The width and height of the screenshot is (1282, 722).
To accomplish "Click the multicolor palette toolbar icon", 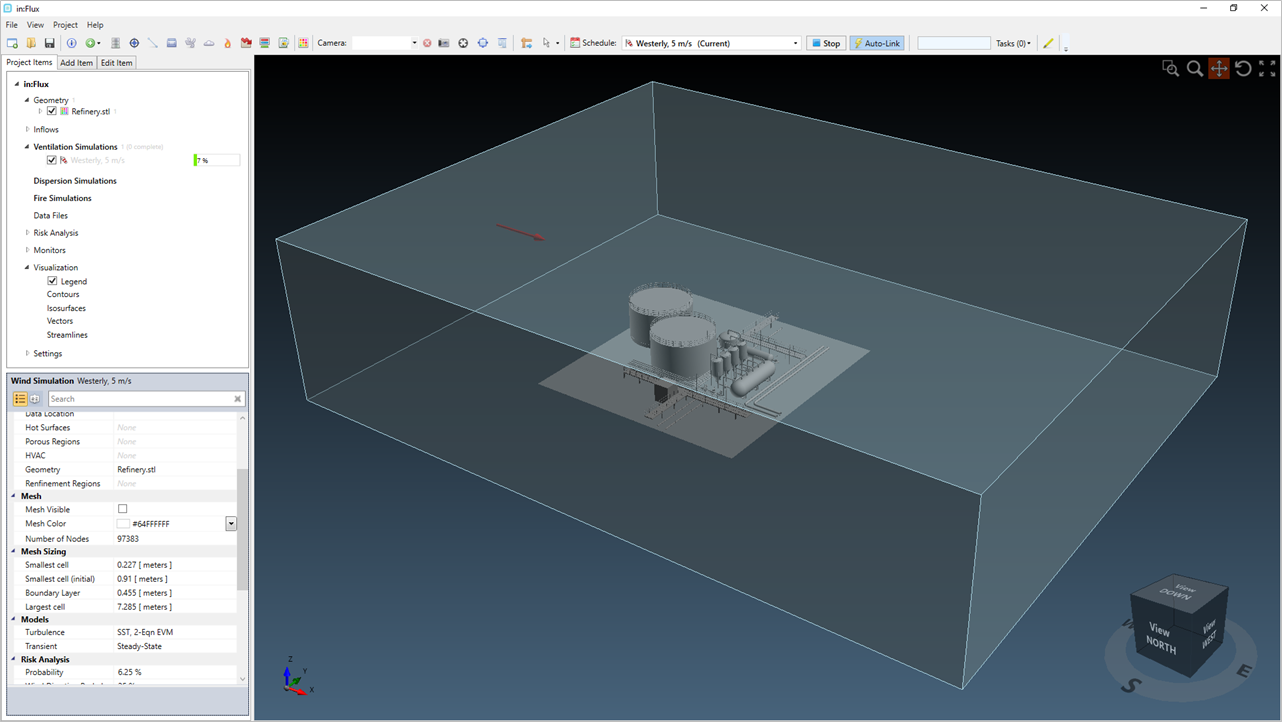I will [302, 43].
